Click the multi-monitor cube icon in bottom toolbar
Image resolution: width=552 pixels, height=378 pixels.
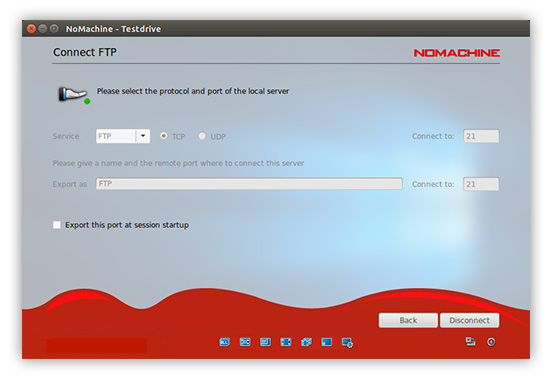pyautogui.click(x=306, y=342)
